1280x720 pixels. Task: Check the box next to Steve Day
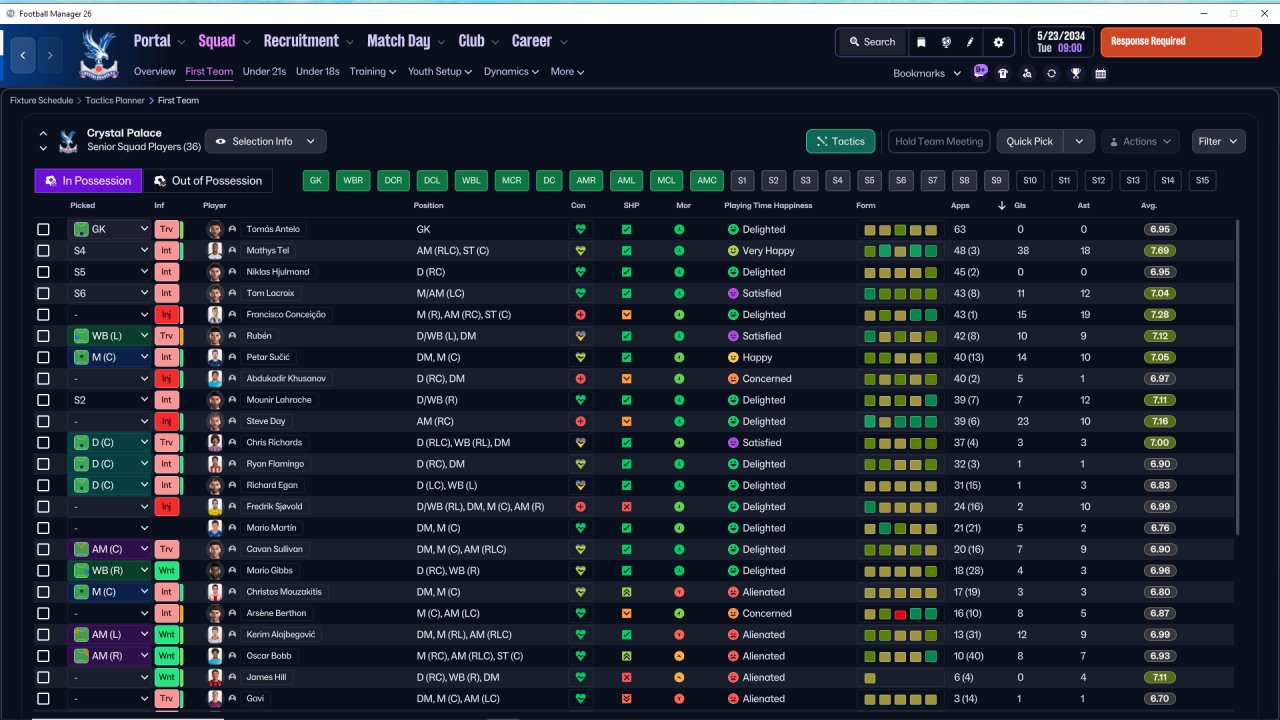(x=43, y=421)
